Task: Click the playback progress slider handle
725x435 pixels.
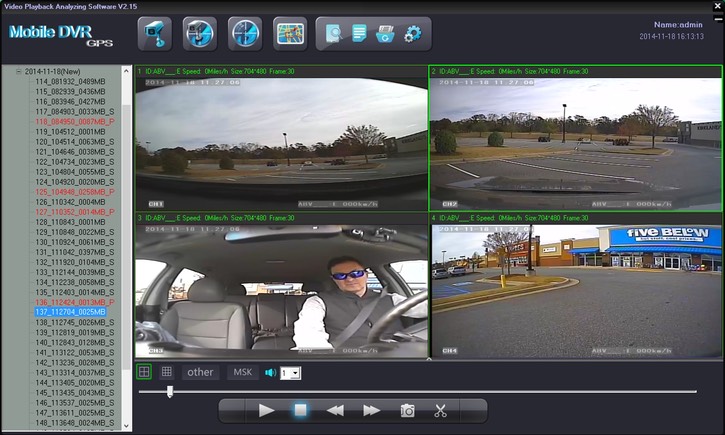Action: pyautogui.click(x=169, y=391)
